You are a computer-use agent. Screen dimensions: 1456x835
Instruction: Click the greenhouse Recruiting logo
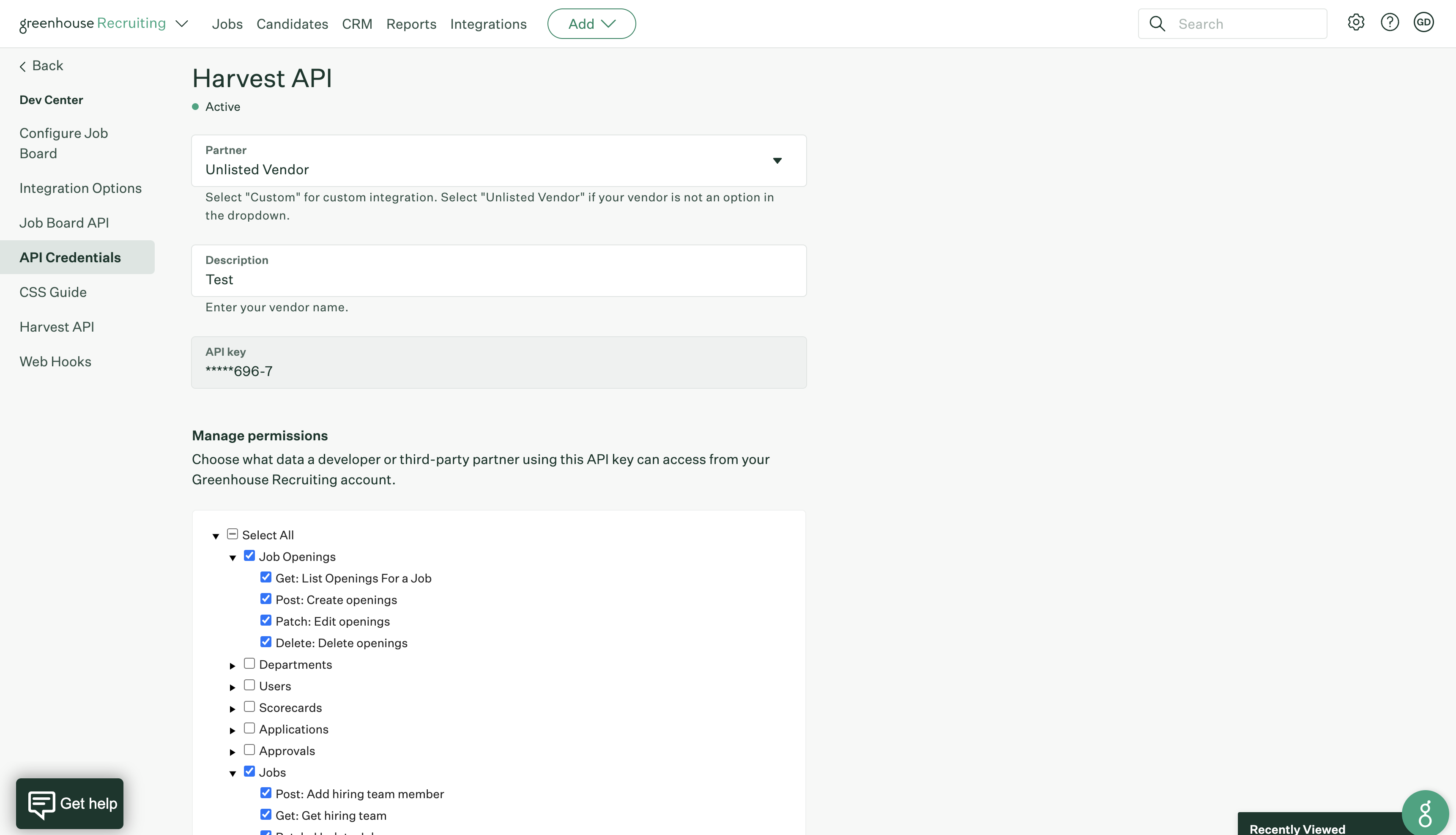(x=92, y=24)
